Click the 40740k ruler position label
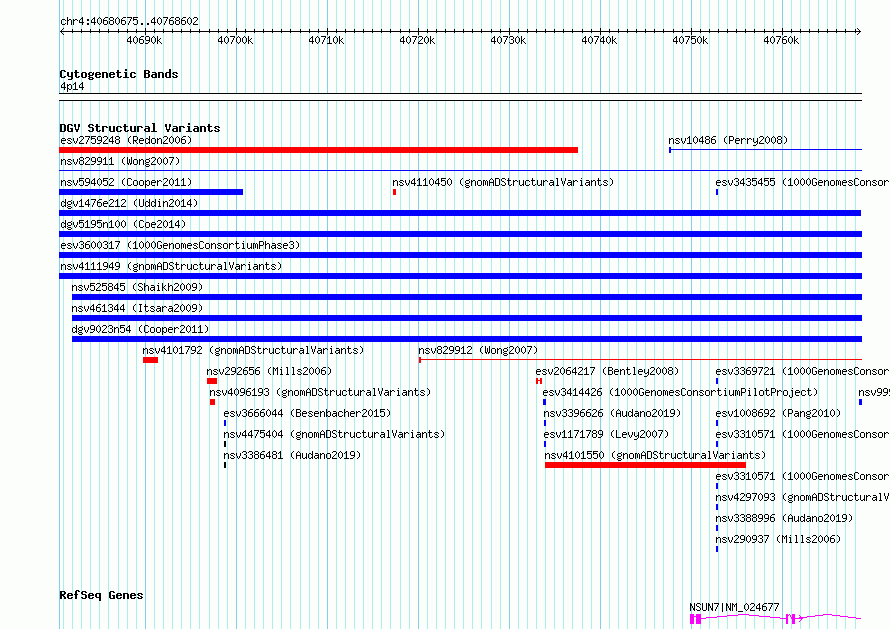 599,40
